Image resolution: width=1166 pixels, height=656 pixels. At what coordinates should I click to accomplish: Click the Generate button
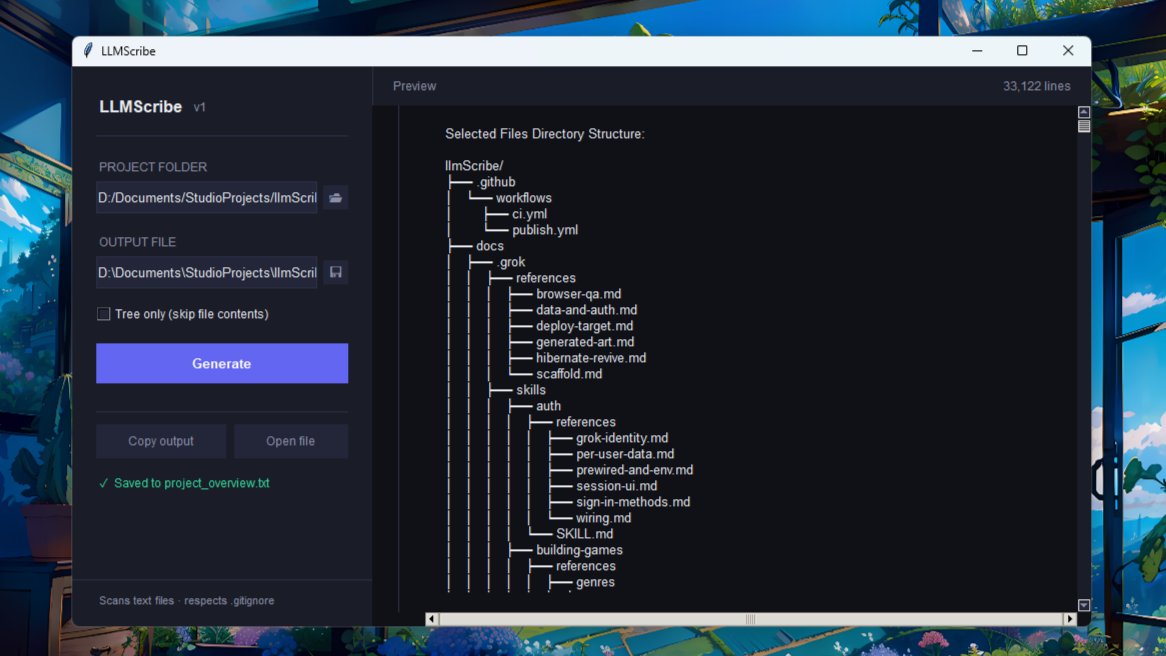222,364
